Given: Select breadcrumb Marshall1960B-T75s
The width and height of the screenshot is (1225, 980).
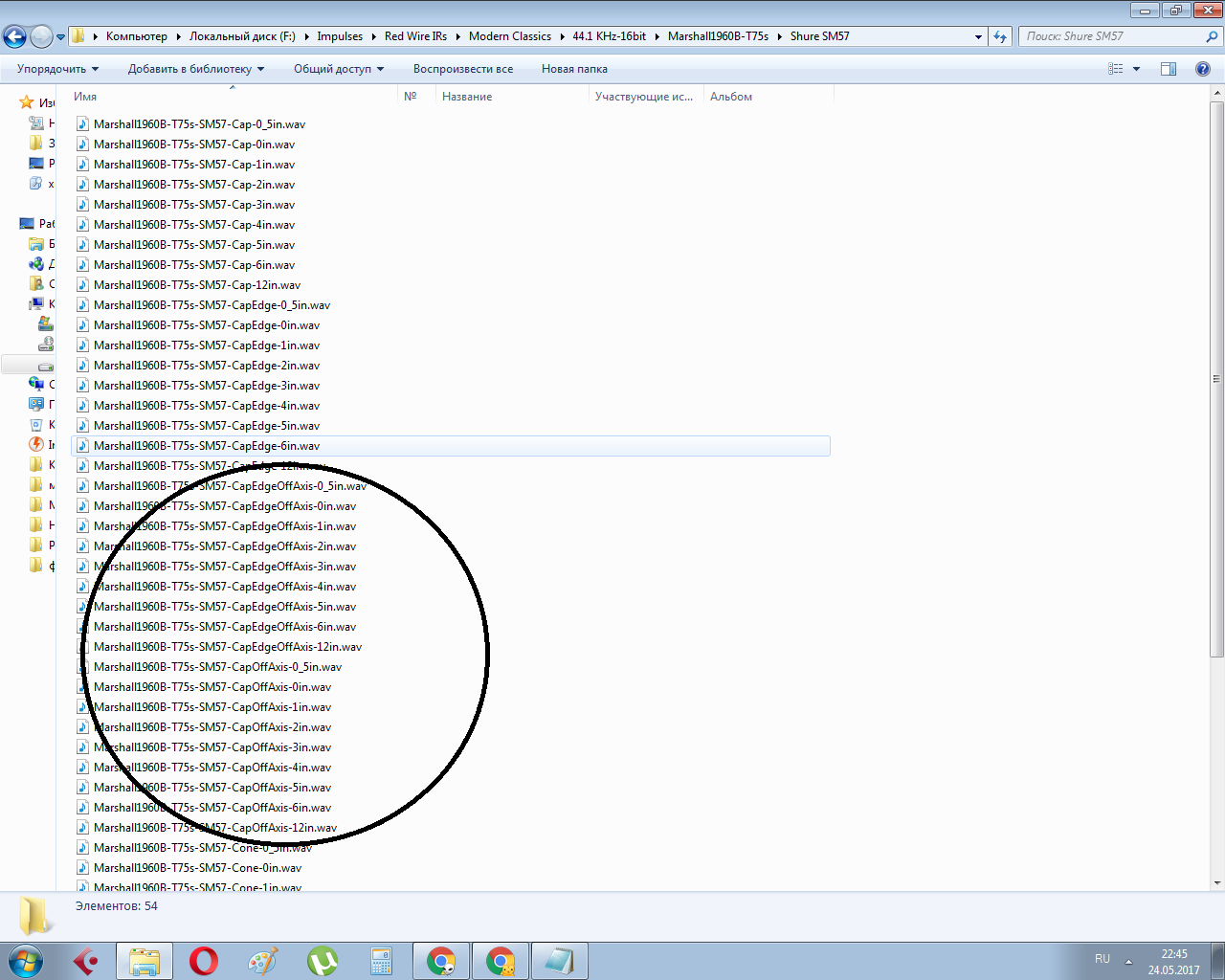Looking at the screenshot, I should (x=718, y=36).
